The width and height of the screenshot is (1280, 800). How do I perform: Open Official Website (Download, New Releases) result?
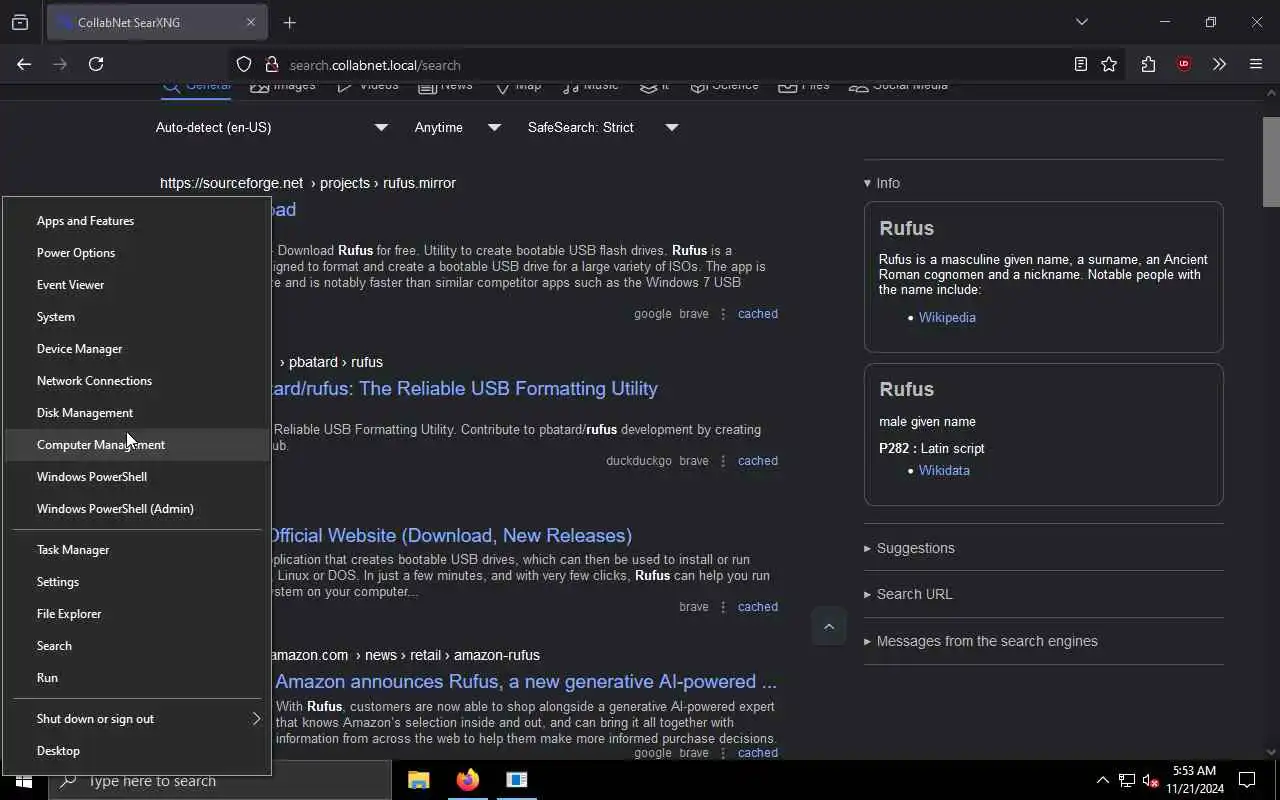(452, 535)
